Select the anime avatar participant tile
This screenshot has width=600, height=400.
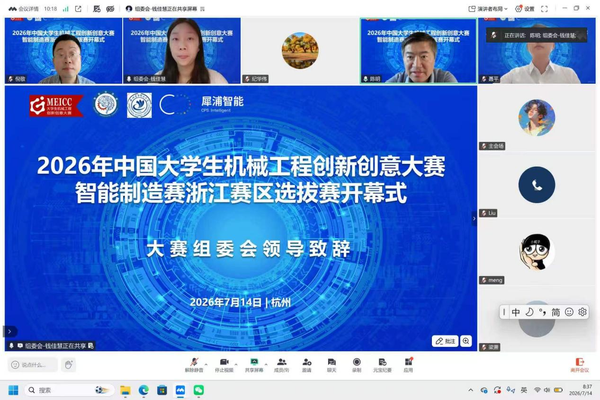[537, 118]
